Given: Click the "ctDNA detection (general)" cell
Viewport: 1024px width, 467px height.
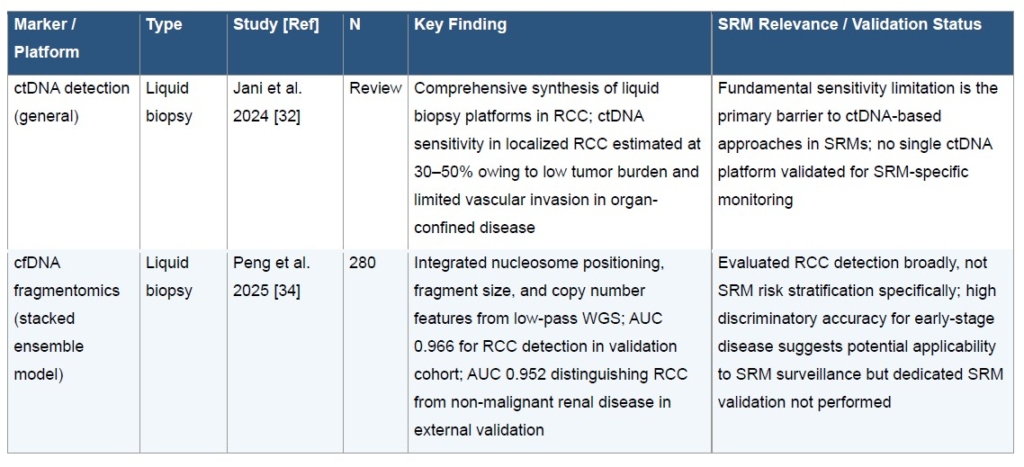Looking at the screenshot, I should click(x=71, y=101).
